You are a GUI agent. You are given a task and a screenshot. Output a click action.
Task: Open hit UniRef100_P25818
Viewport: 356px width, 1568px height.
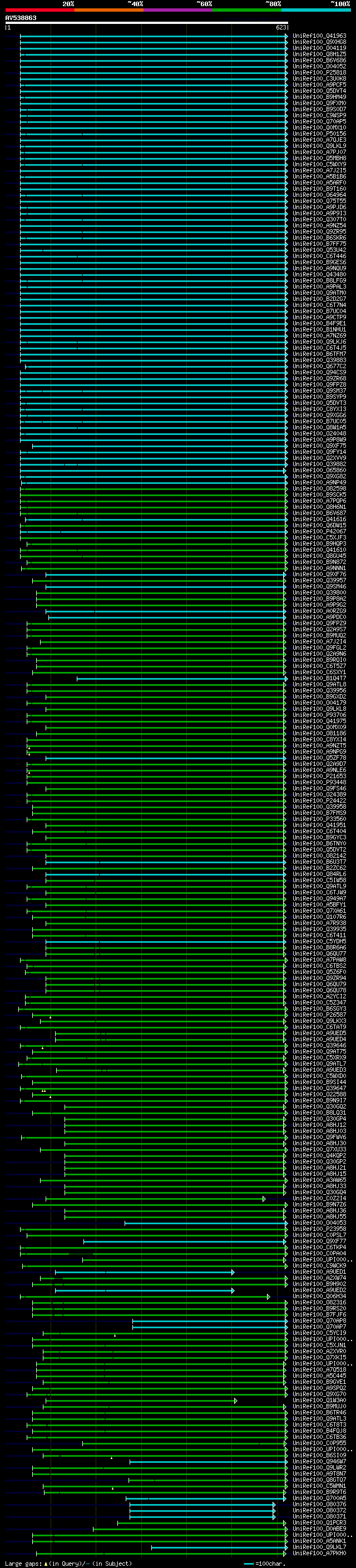coord(319,72)
